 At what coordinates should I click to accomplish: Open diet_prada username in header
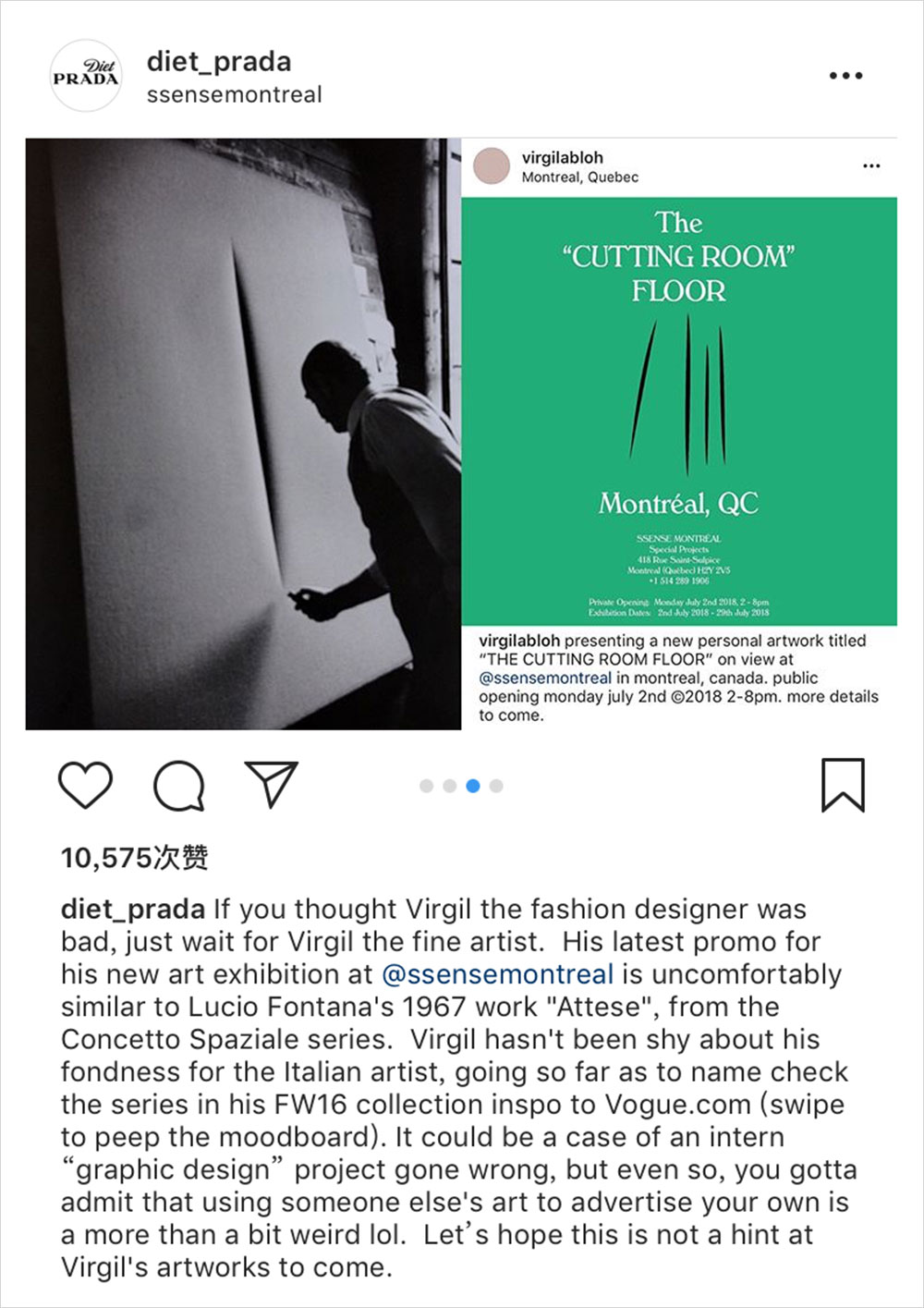[219, 61]
